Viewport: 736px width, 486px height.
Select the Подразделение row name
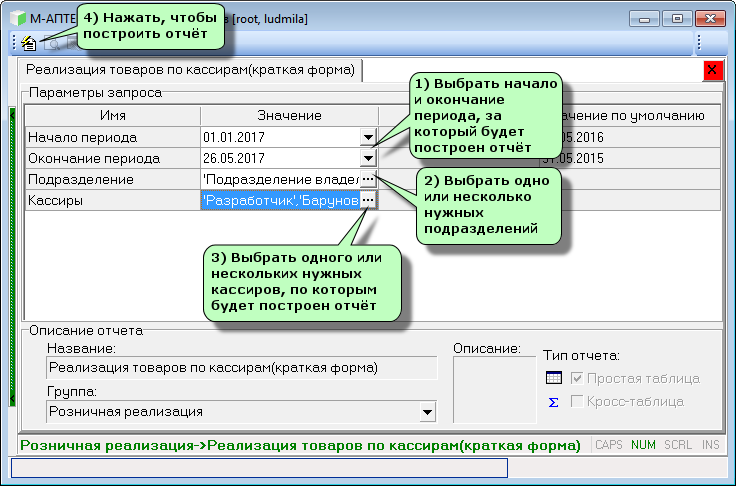pyautogui.click(x=113, y=179)
